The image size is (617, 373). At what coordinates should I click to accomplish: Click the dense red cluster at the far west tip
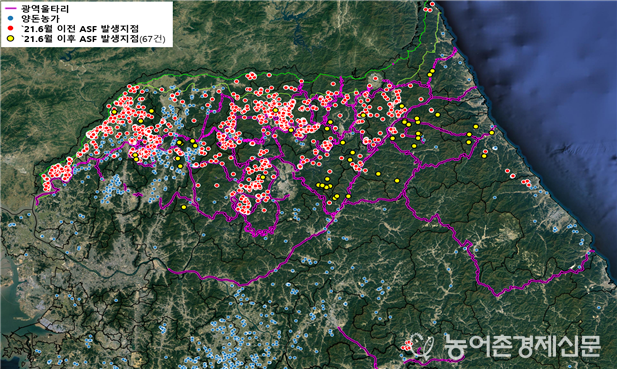coord(57,174)
